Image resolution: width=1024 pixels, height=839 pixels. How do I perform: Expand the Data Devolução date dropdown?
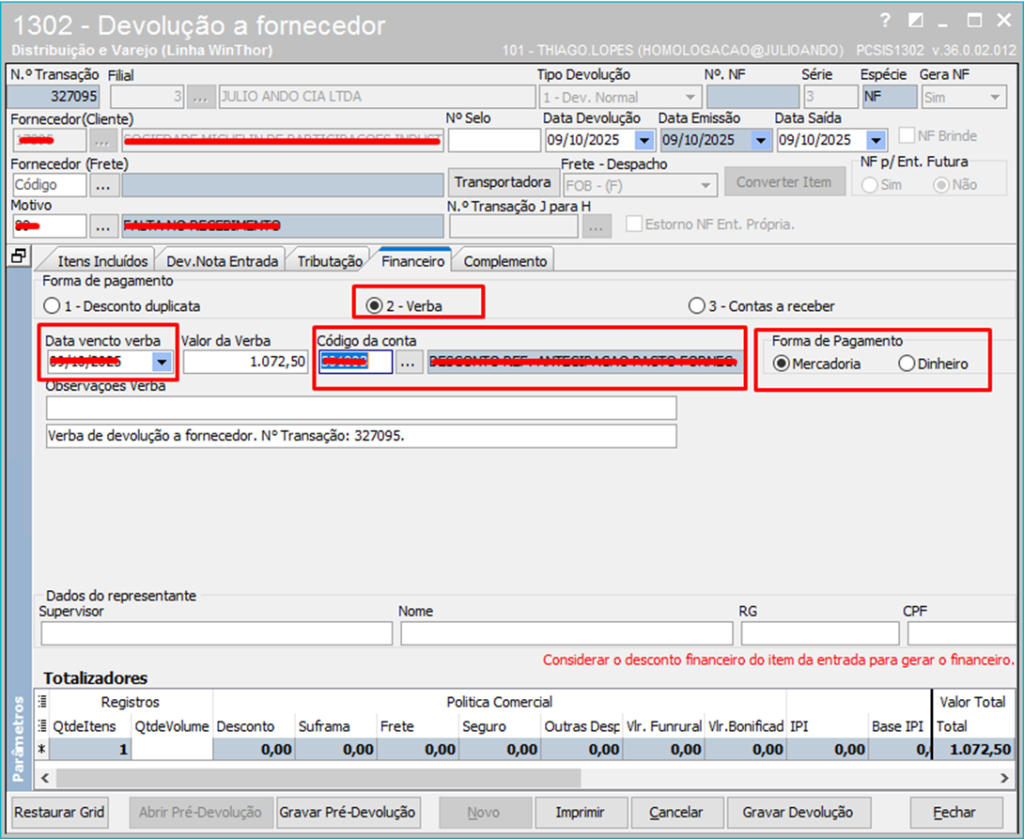coord(643,140)
